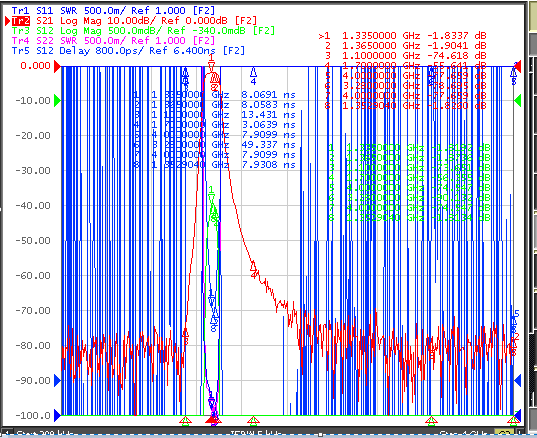Screen dimensions: 537x438
Task: Click the -50.00 y-axis scale label
Action: pyautogui.click(x=33, y=240)
